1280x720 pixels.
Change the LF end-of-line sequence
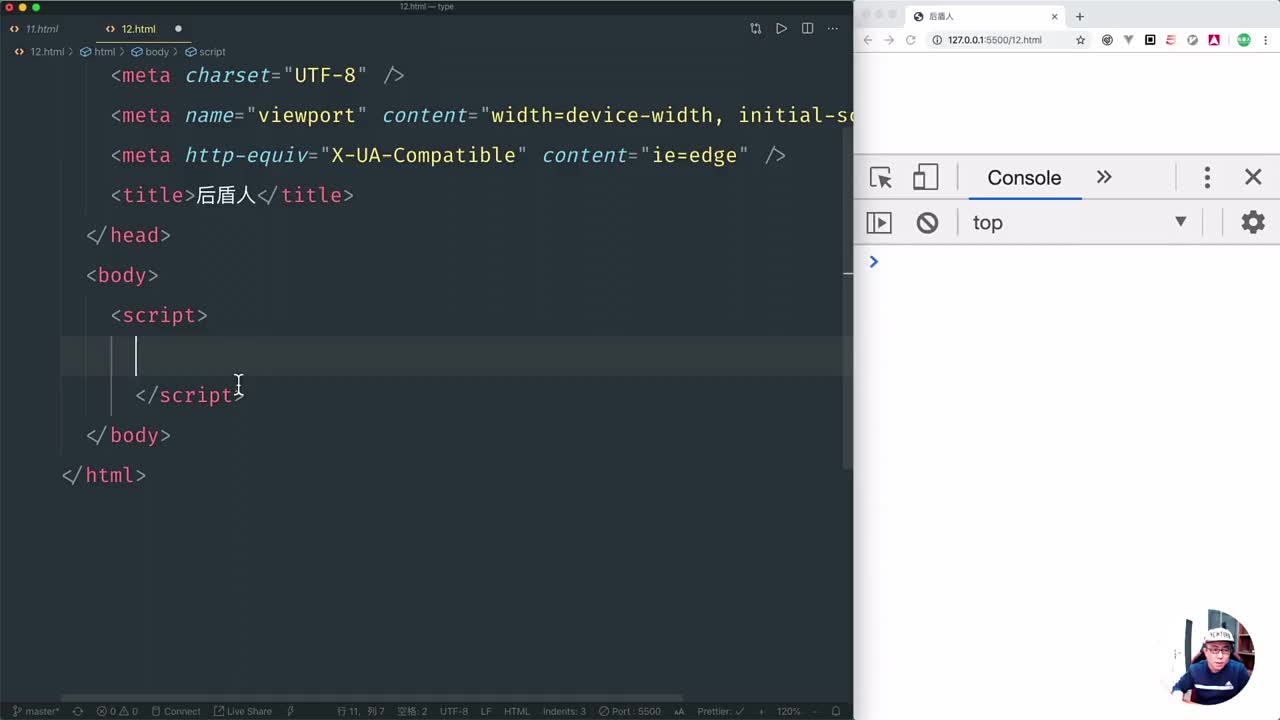point(486,711)
